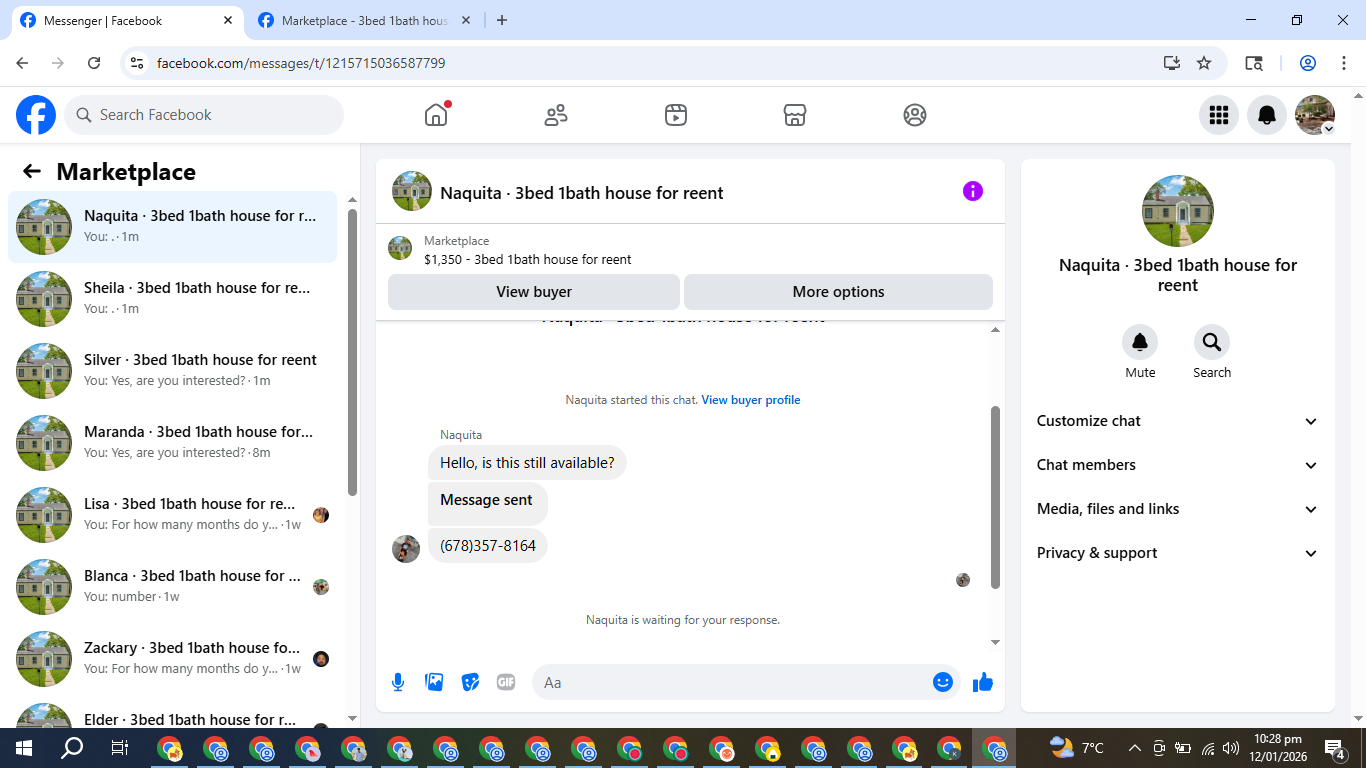Open the Facebook menu grid icon
Image resolution: width=1366 pixels, height=768 pixels.
[x=1219, y=115]
